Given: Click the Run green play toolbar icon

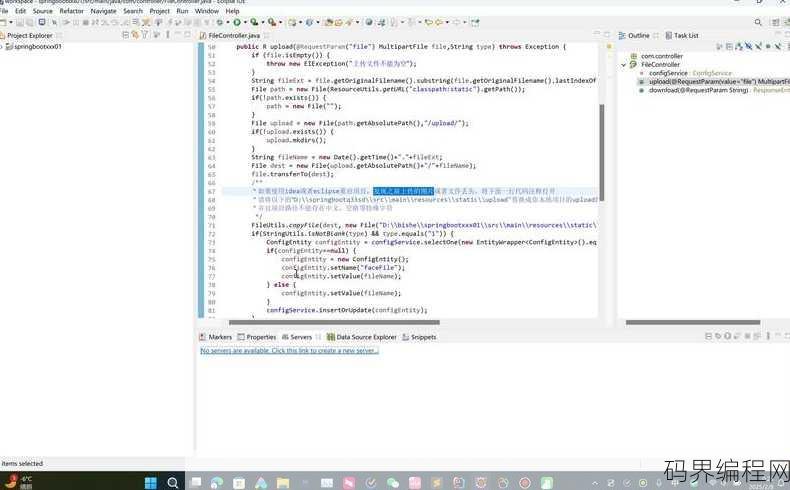Looking at the screenshot, I should (237, 22).
